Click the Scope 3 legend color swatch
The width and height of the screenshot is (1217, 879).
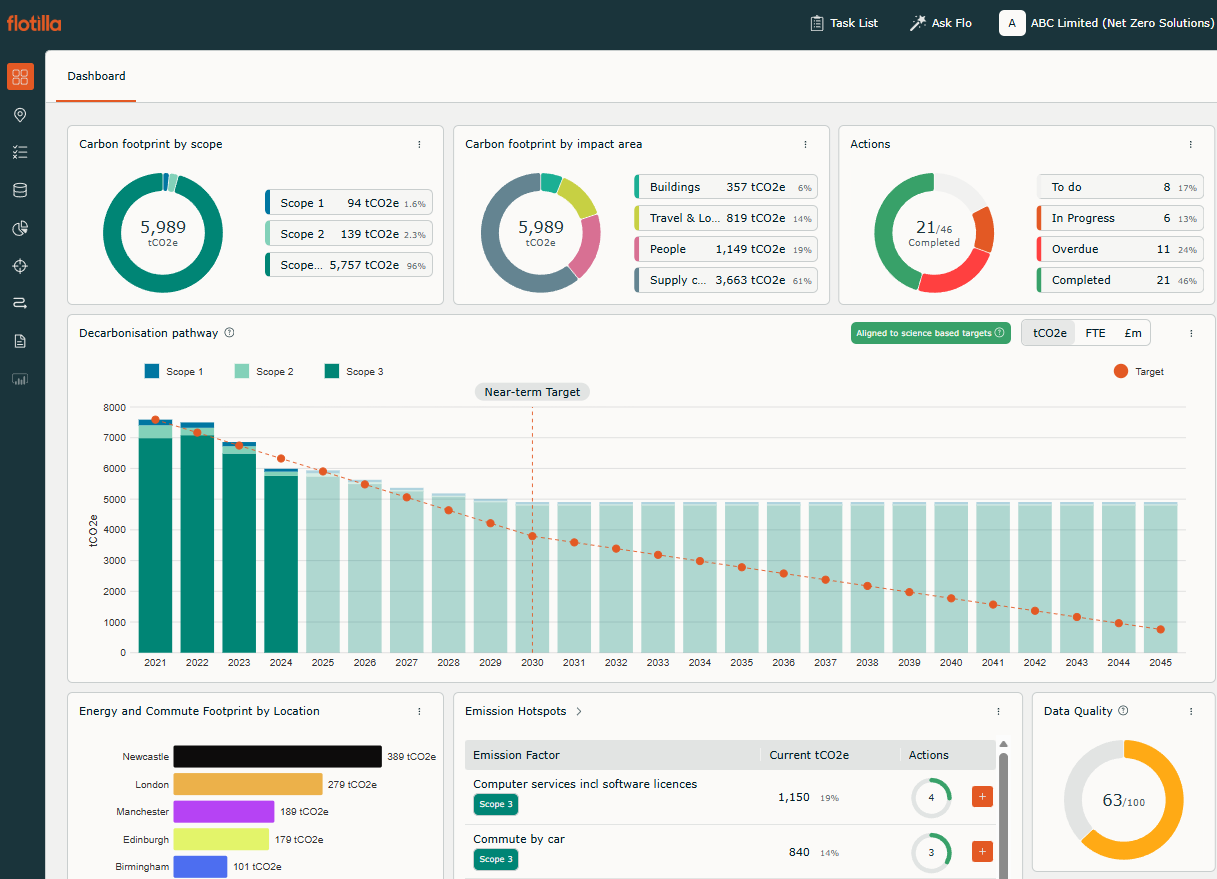pyautogui.click(x=332, y=372)
